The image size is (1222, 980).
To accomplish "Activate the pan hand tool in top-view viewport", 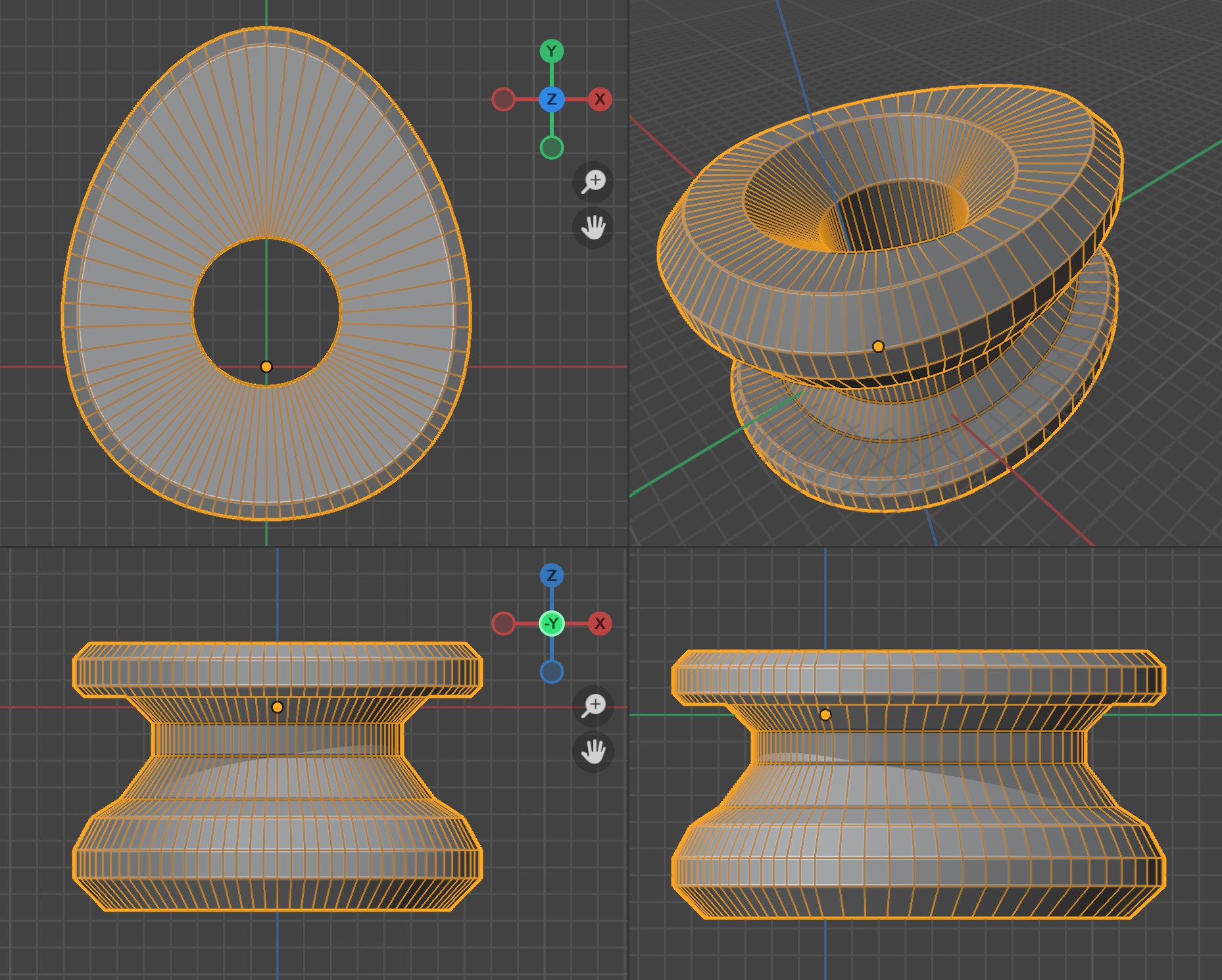I will tap(593, 228).
